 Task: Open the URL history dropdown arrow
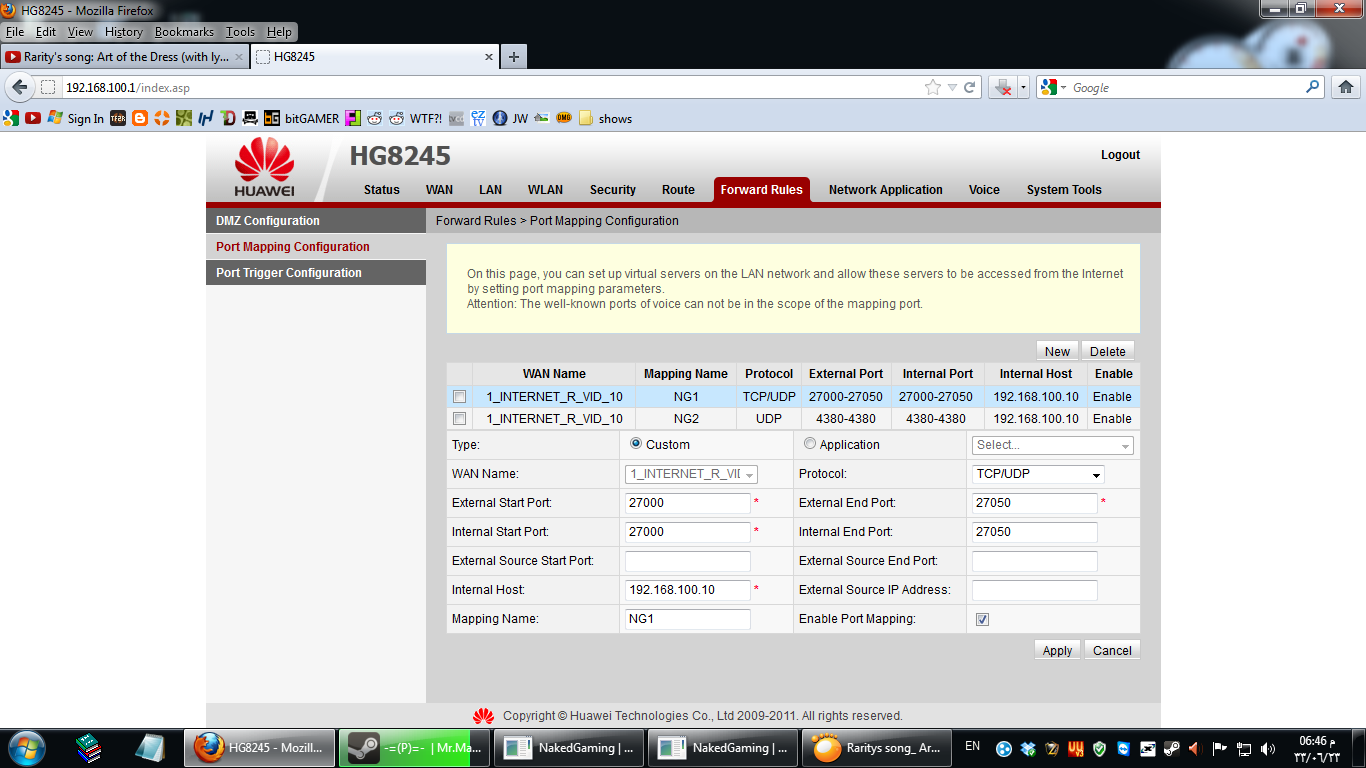pos(952,88)
